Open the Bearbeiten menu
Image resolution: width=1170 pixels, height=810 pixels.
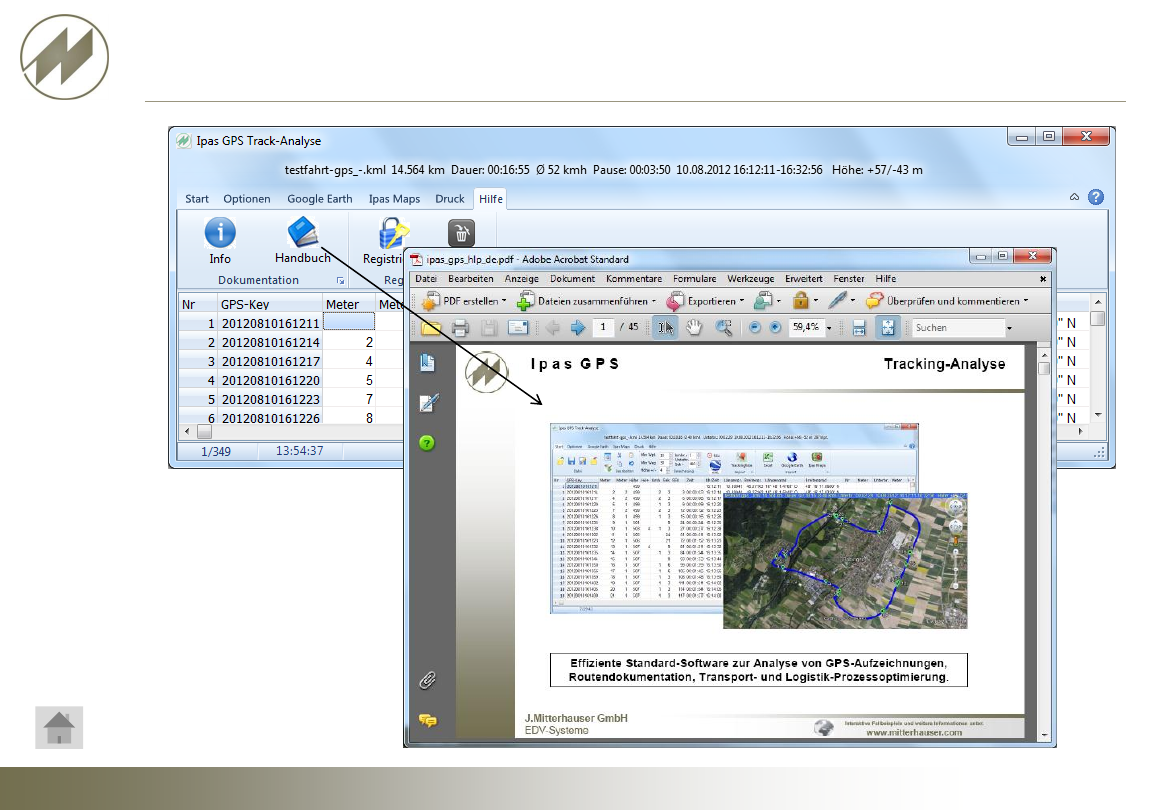471,279
